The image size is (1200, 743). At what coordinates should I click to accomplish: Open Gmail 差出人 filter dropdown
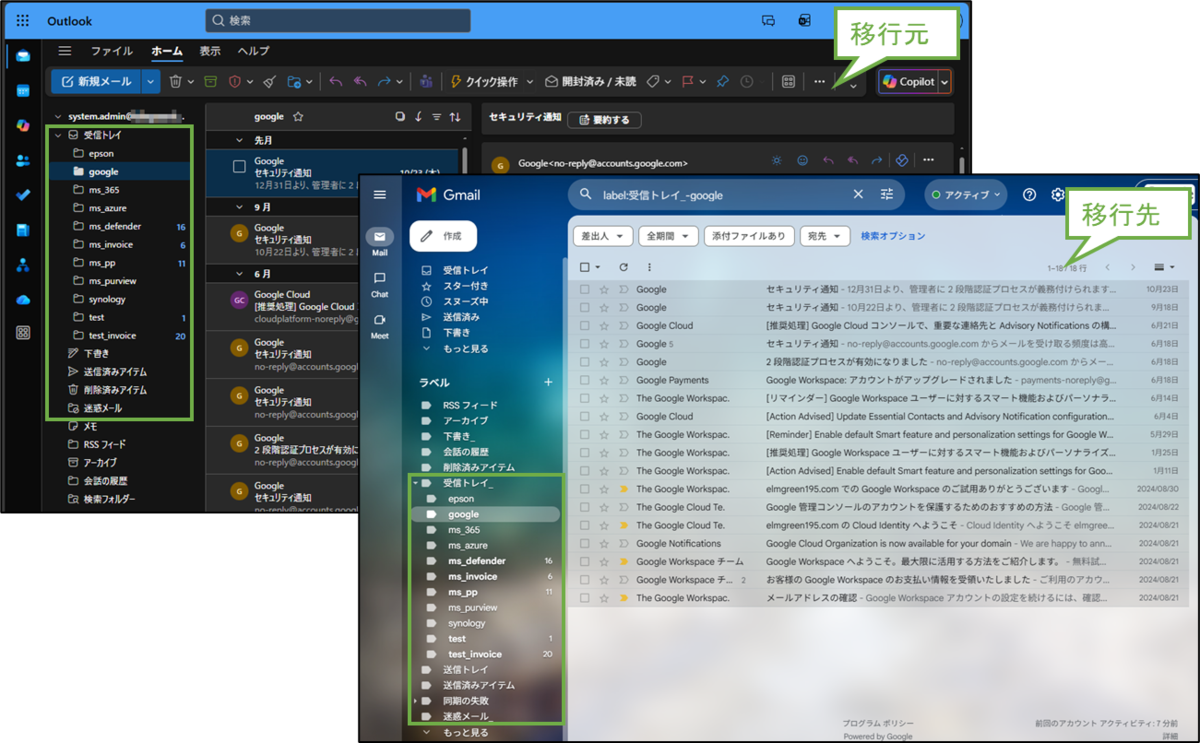click(x=603, y=236)
